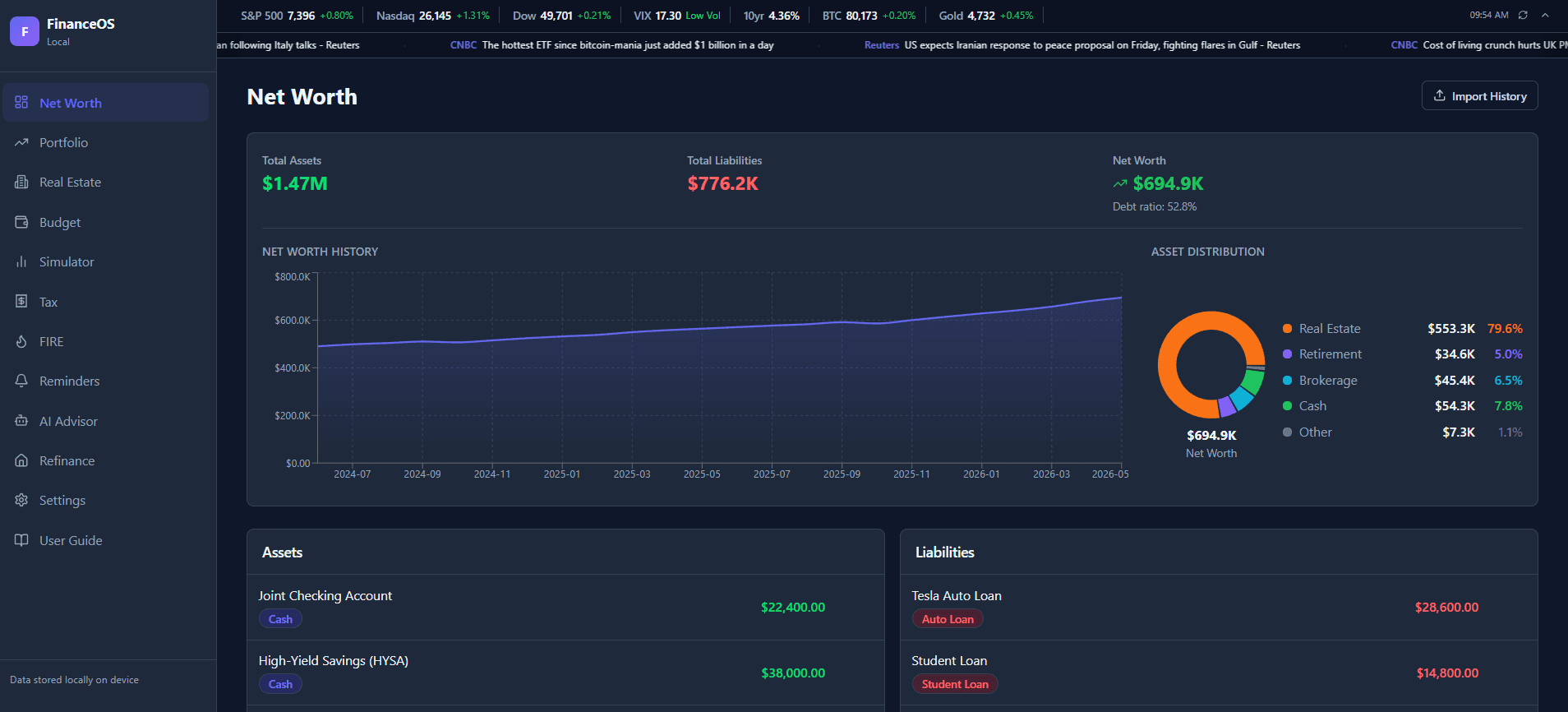Click the Net Worth grid icon in sidebar

[21, 103]
